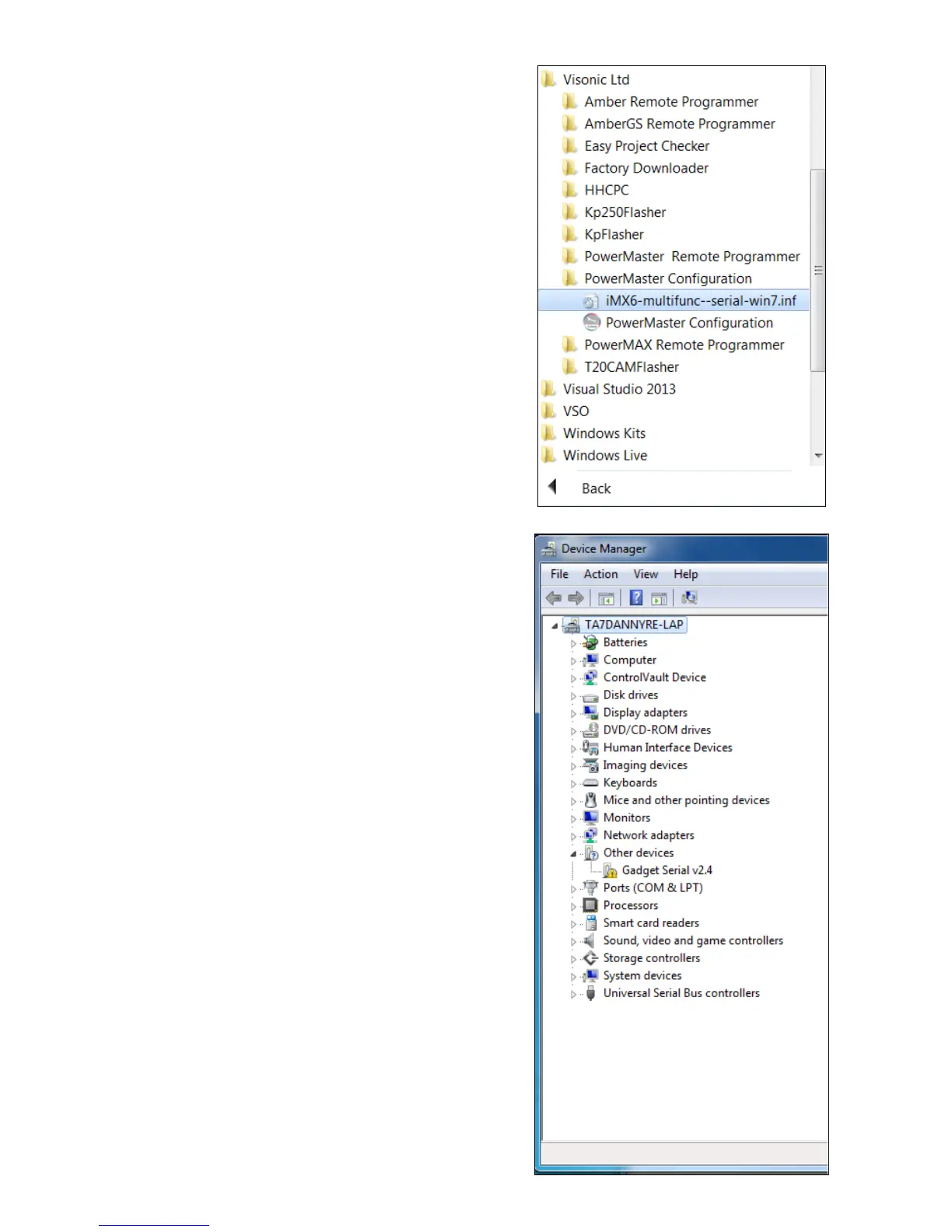Viewport: 952px width, 1232px height.
Task: Select the Gadget Serial v2.4 device
Action: coord(667,870)
